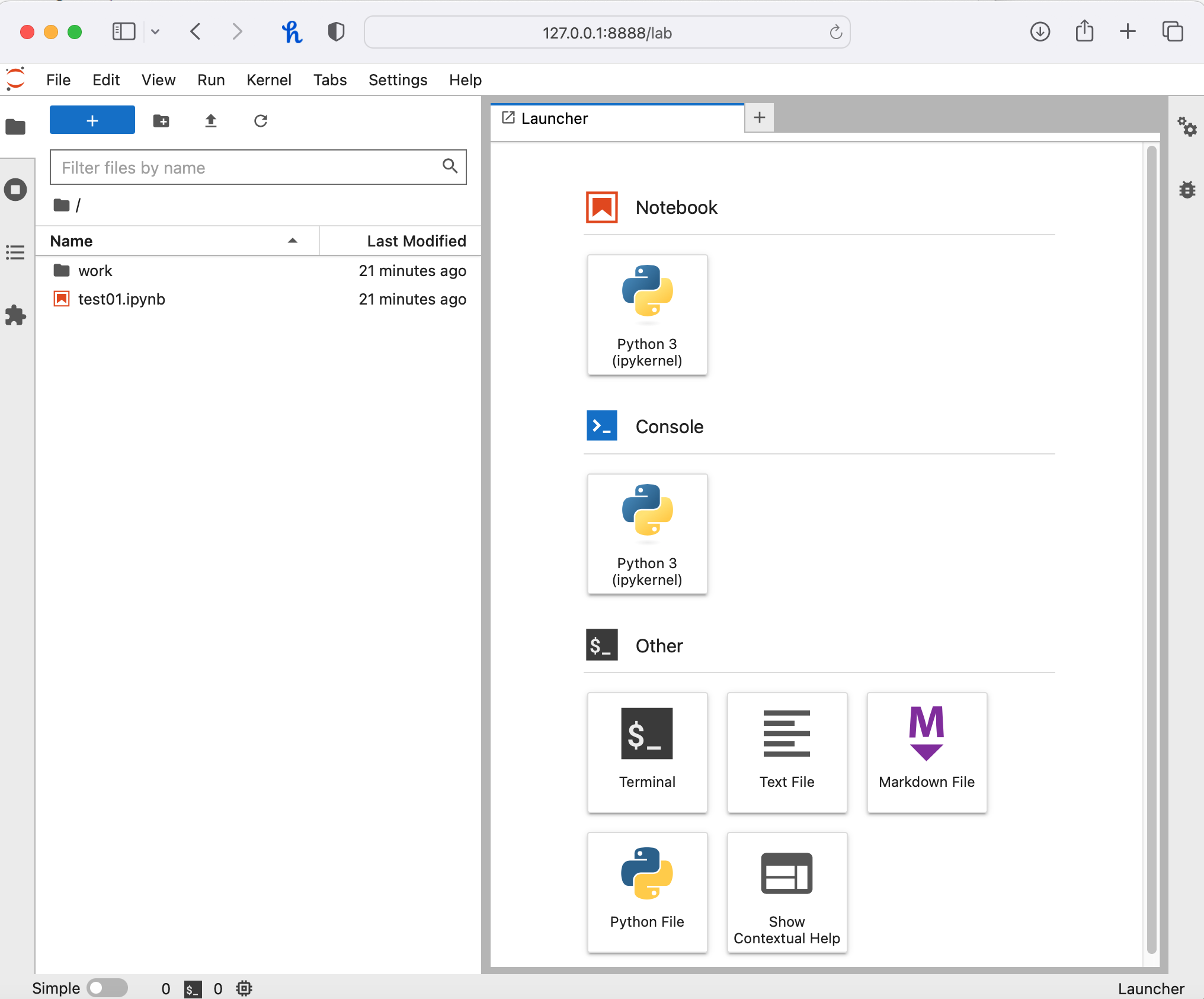
Task: Refresh the file browser list
Action: 261,120
